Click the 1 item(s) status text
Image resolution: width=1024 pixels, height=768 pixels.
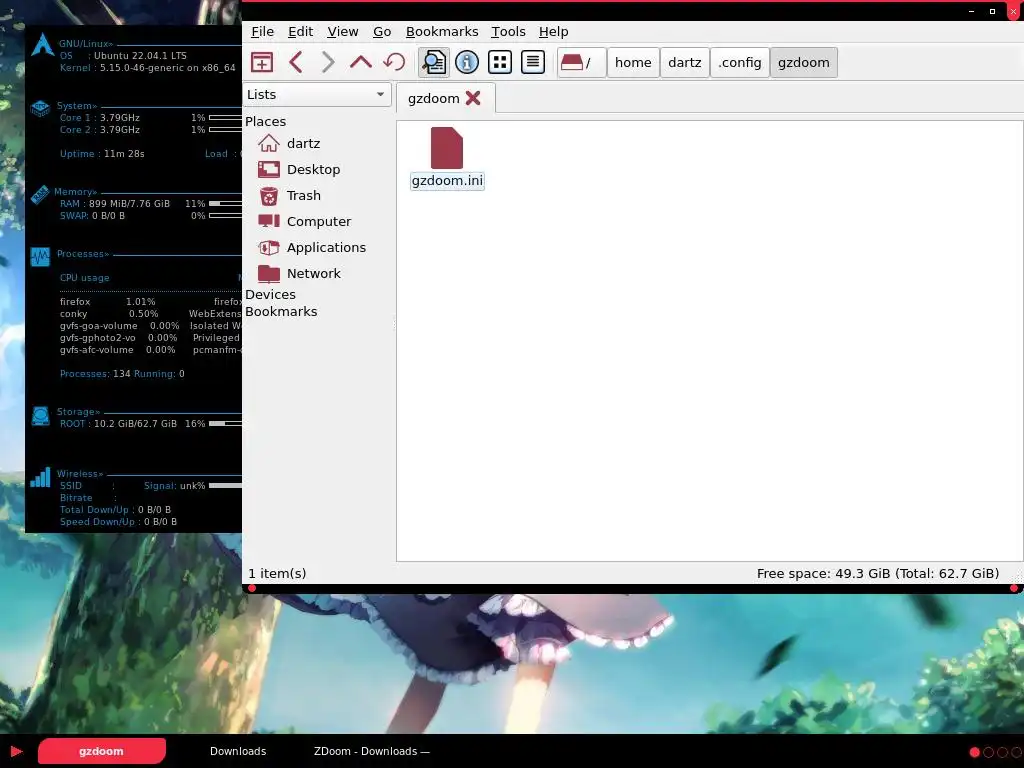coord(278,573)
